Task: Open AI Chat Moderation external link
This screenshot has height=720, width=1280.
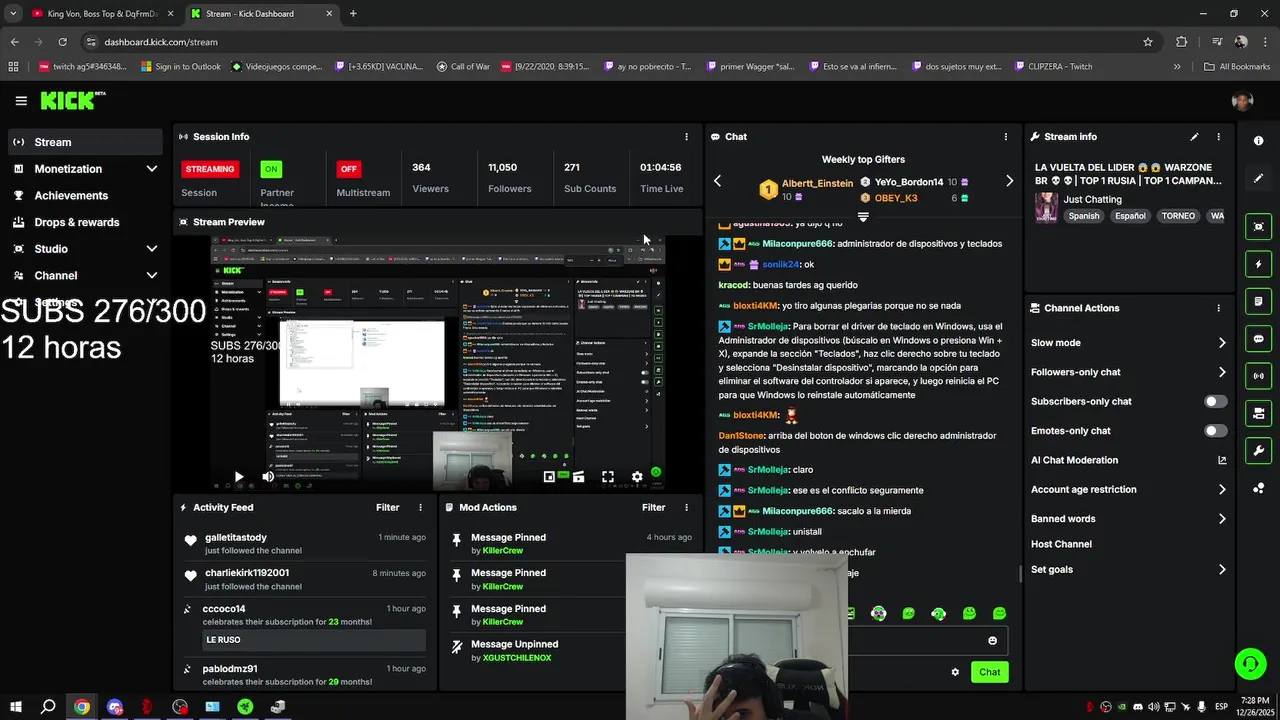Action: click(1222, 461)
